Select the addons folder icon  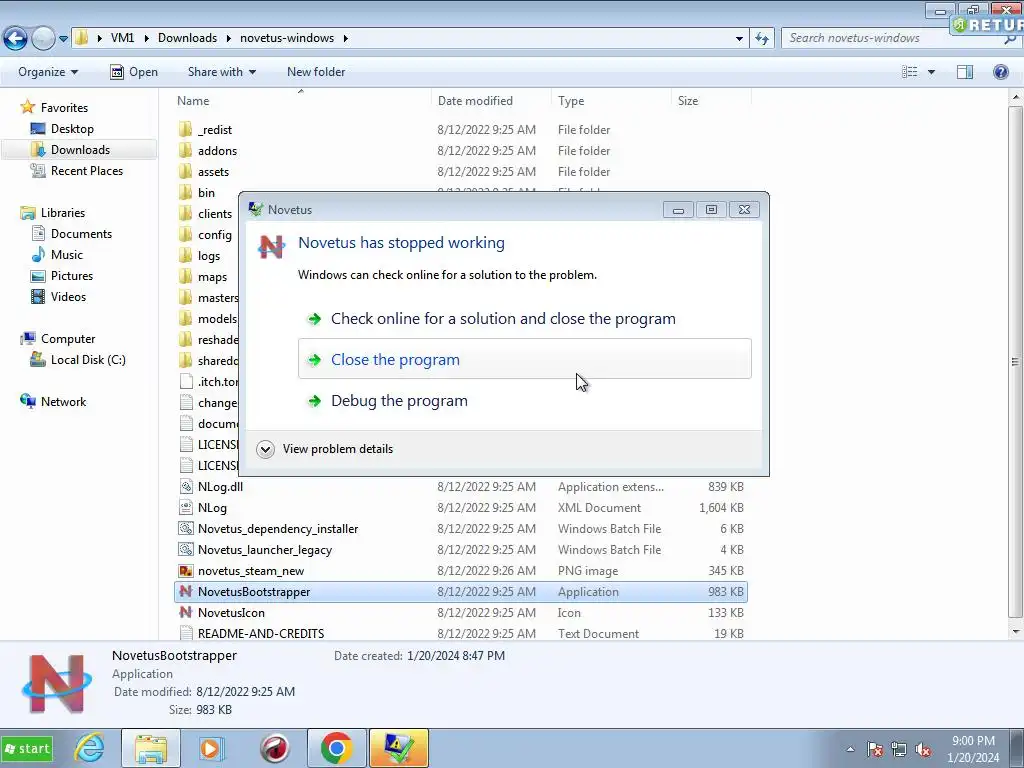tap(185, 150)
